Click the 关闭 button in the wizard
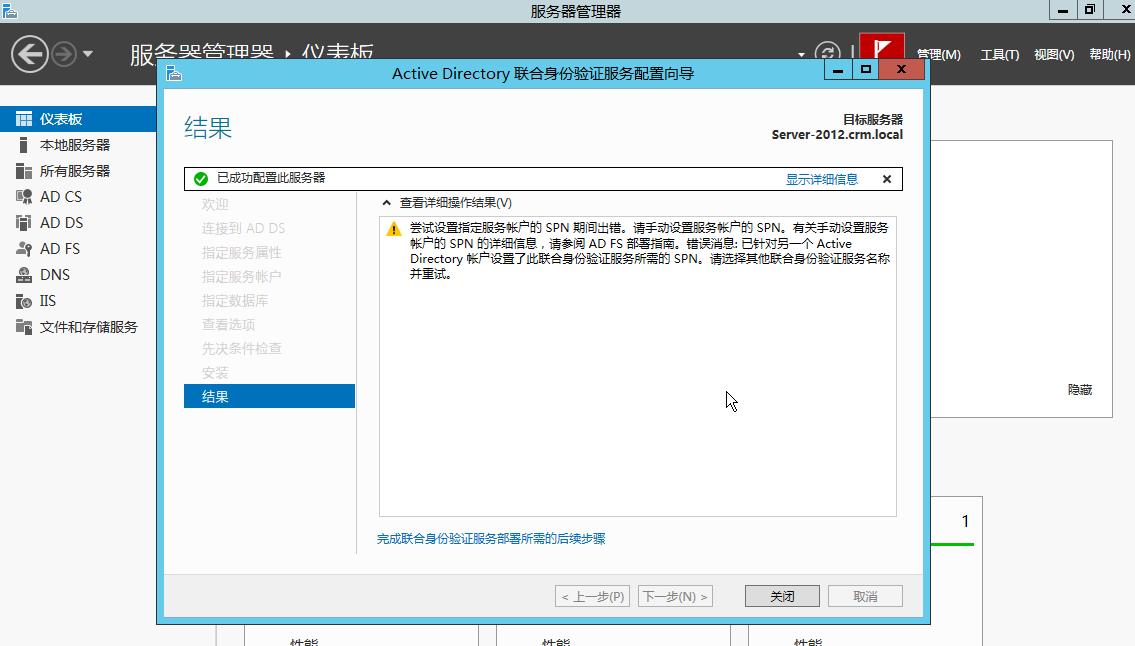The height and width of the screenshot is (646, 1135). tap(782, 596)
